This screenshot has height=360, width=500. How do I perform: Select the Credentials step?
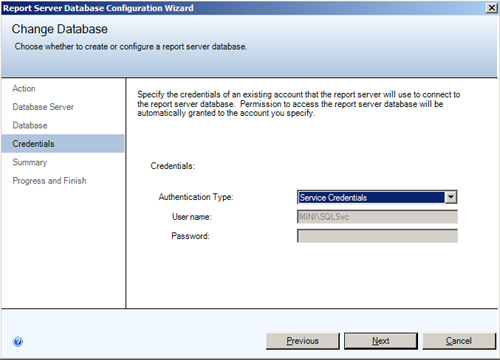[63, 144]
